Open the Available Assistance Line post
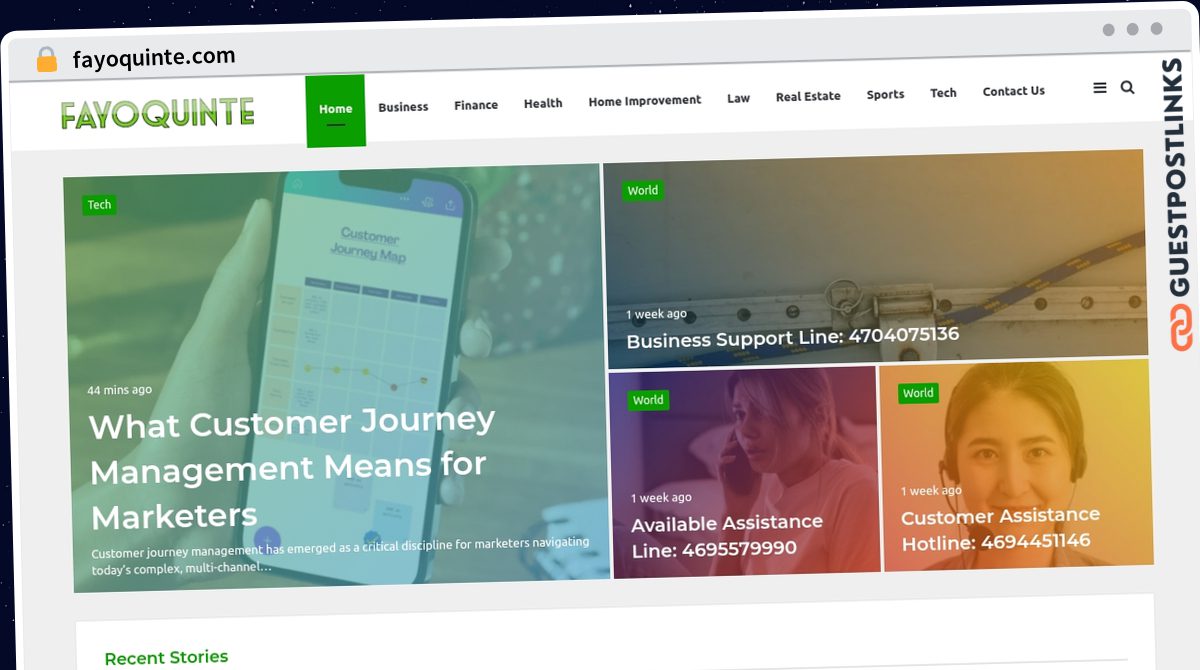Image resolution: width=1200 pixels, height=670 pixels. point(727,536)
